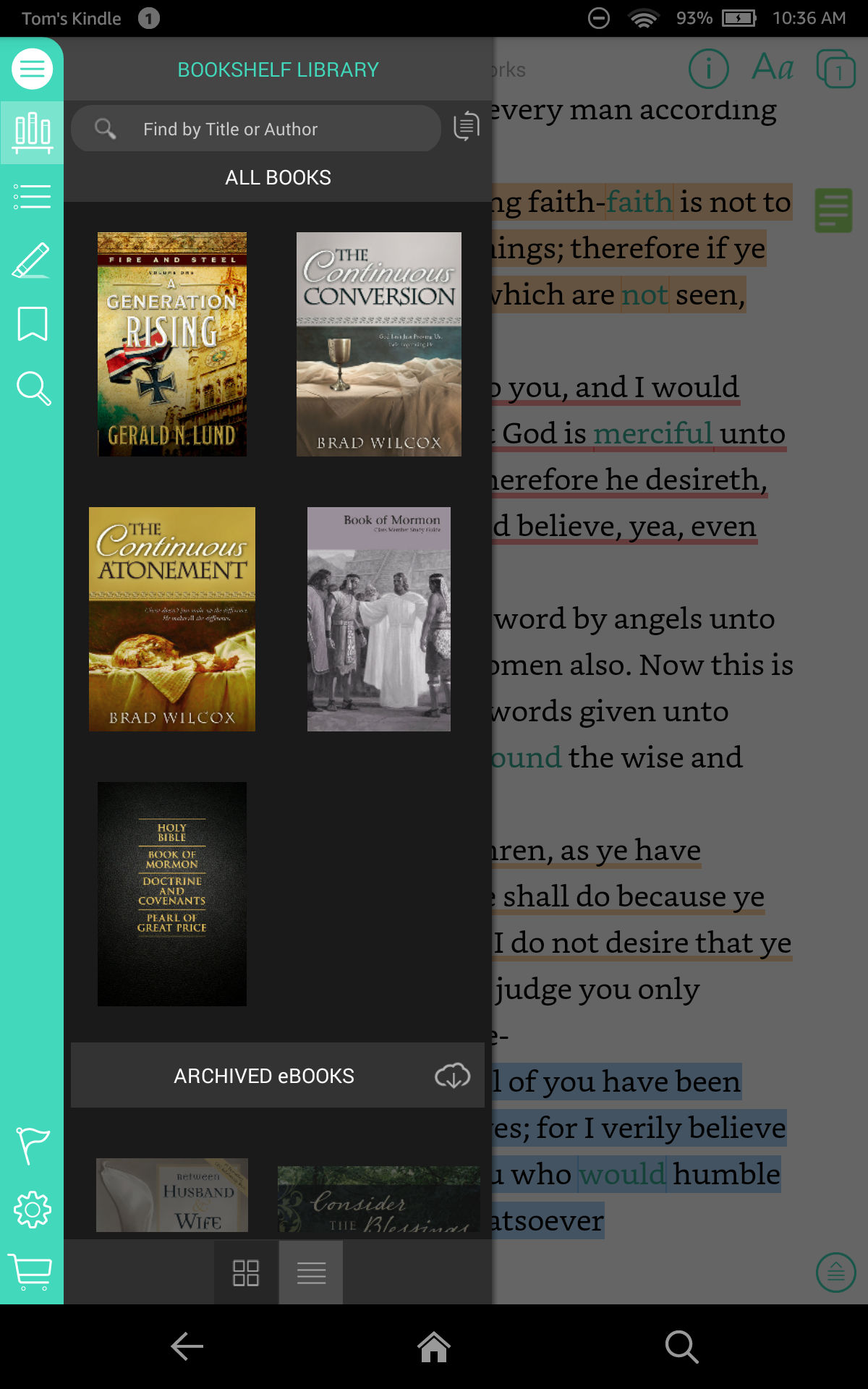The width and height of the screenshot is (868, 1389).
Task: Open settings gear icon in the sidebar
Action: click(33, 1210)
